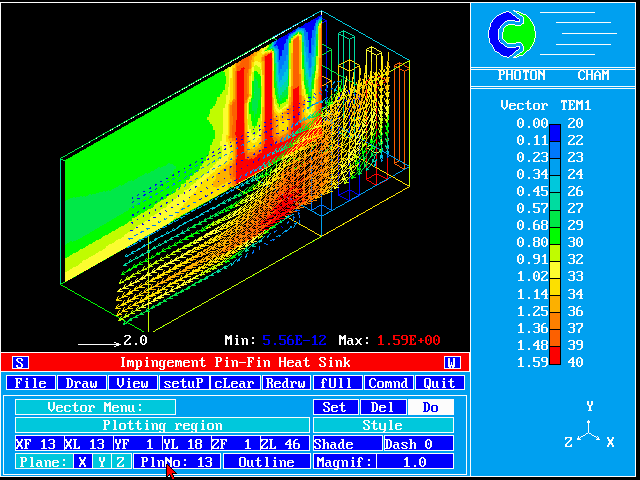Click the PlnNo: 13 plane number field
640x480 pixels.
pos(178,462)
